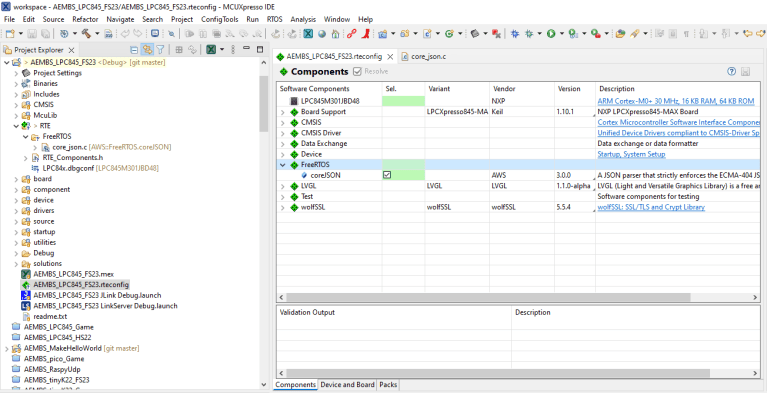Open the Refactor menu

coord(85,20)
